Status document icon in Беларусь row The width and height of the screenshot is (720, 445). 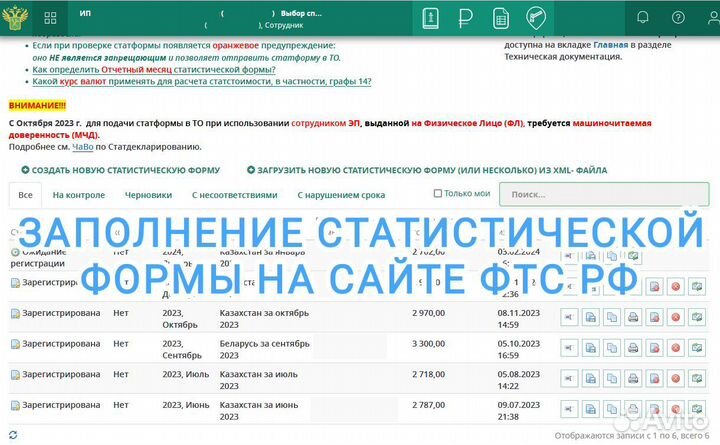click(x=15, y=344)
